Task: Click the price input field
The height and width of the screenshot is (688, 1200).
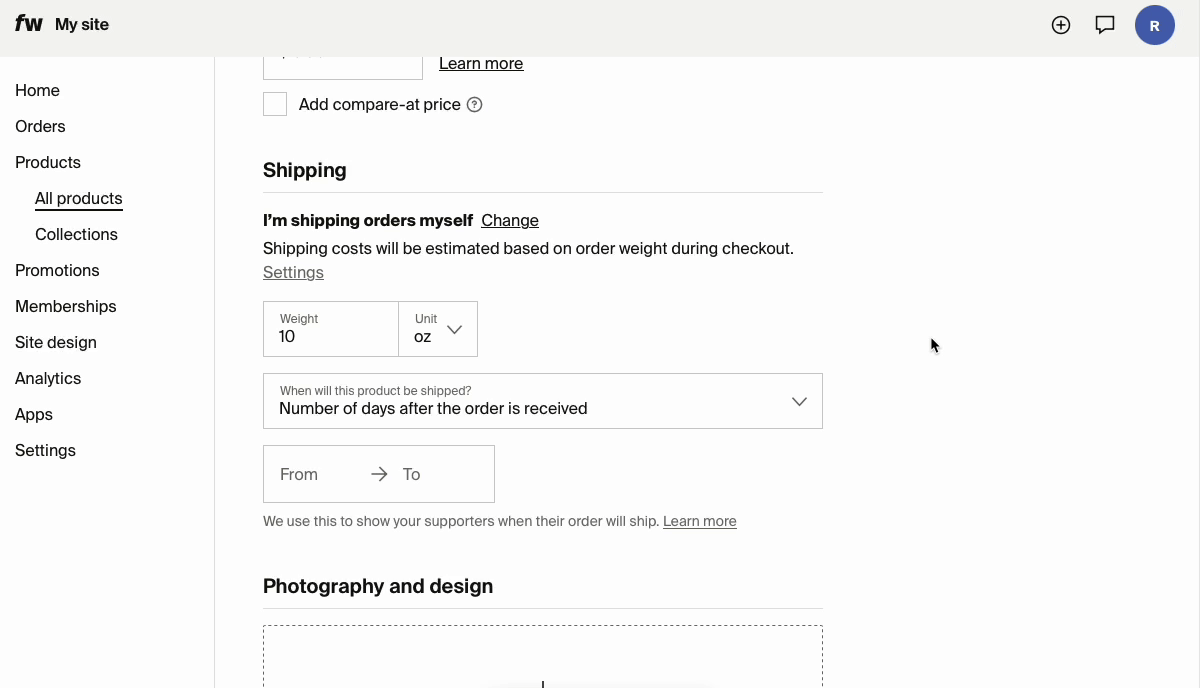Action: click(x=343, y=66)
